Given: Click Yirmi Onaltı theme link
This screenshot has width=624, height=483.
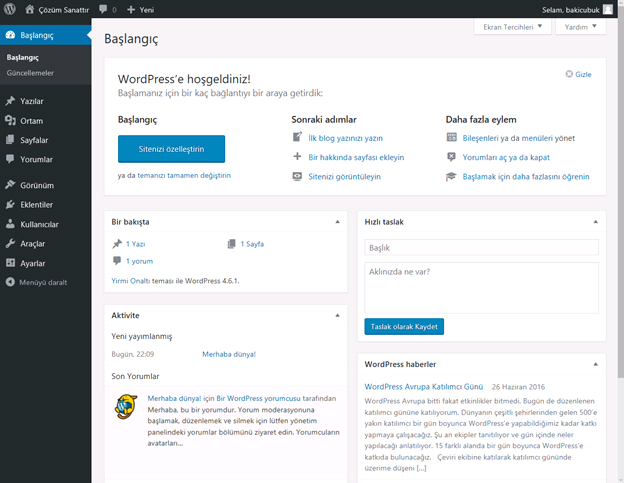Looking at the screenshot, I should [x=131, y=280].
